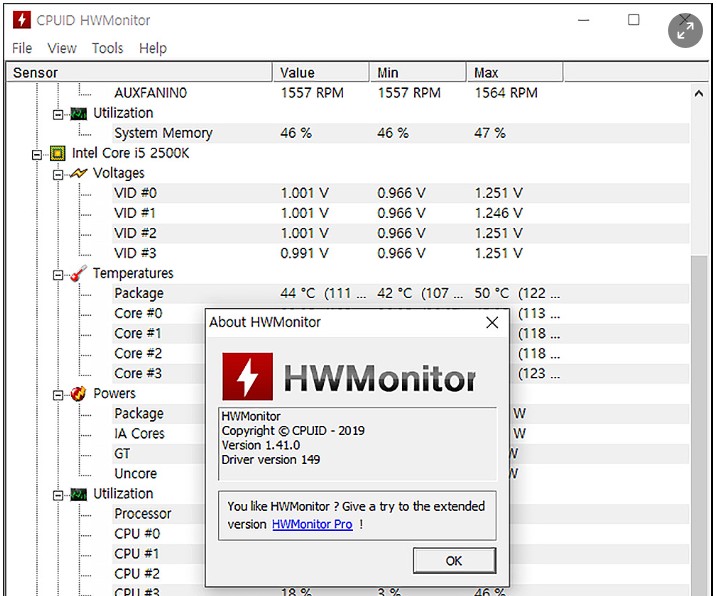Click the 1564 RPM max value
The width and height of the screenshot is (717, 596).
506,93
